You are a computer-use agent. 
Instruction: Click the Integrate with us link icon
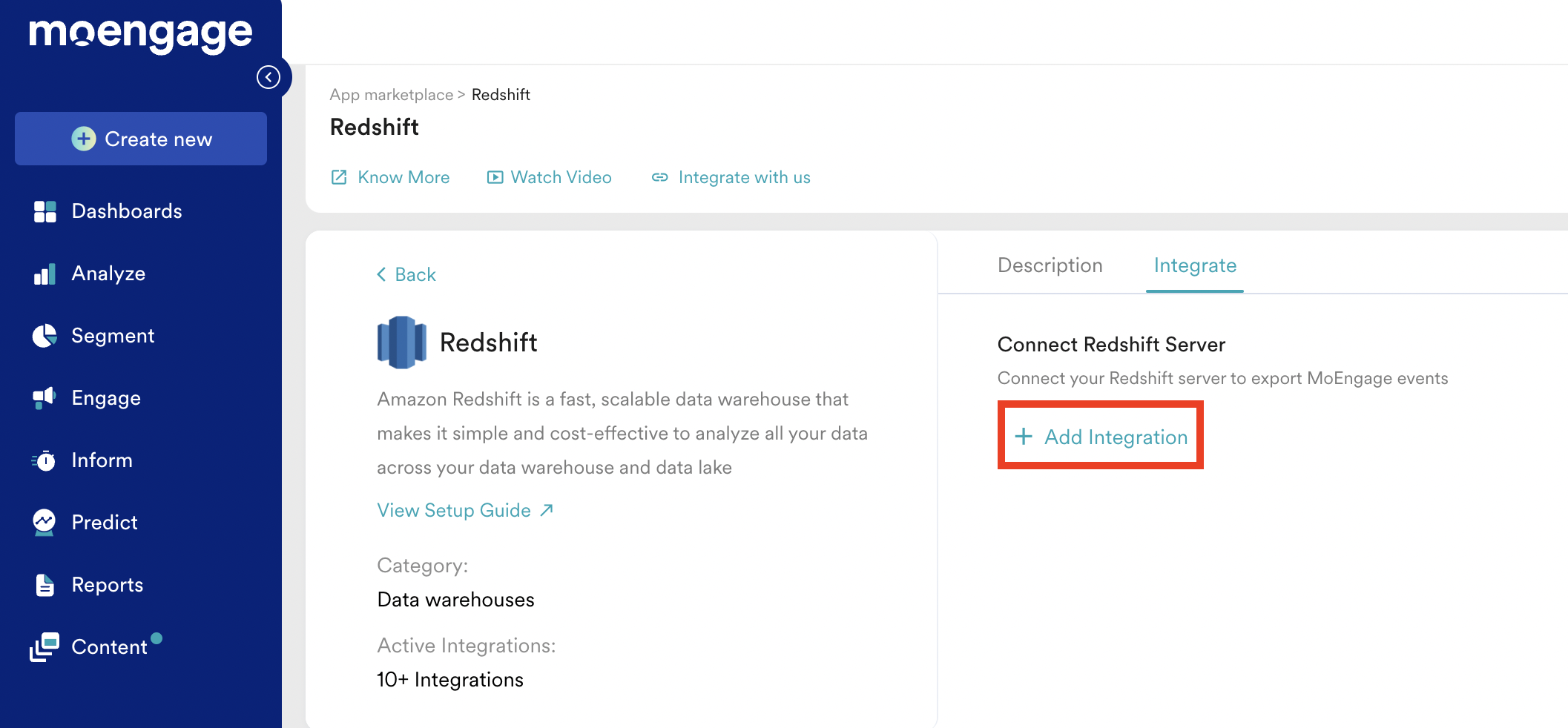(659, 177)
